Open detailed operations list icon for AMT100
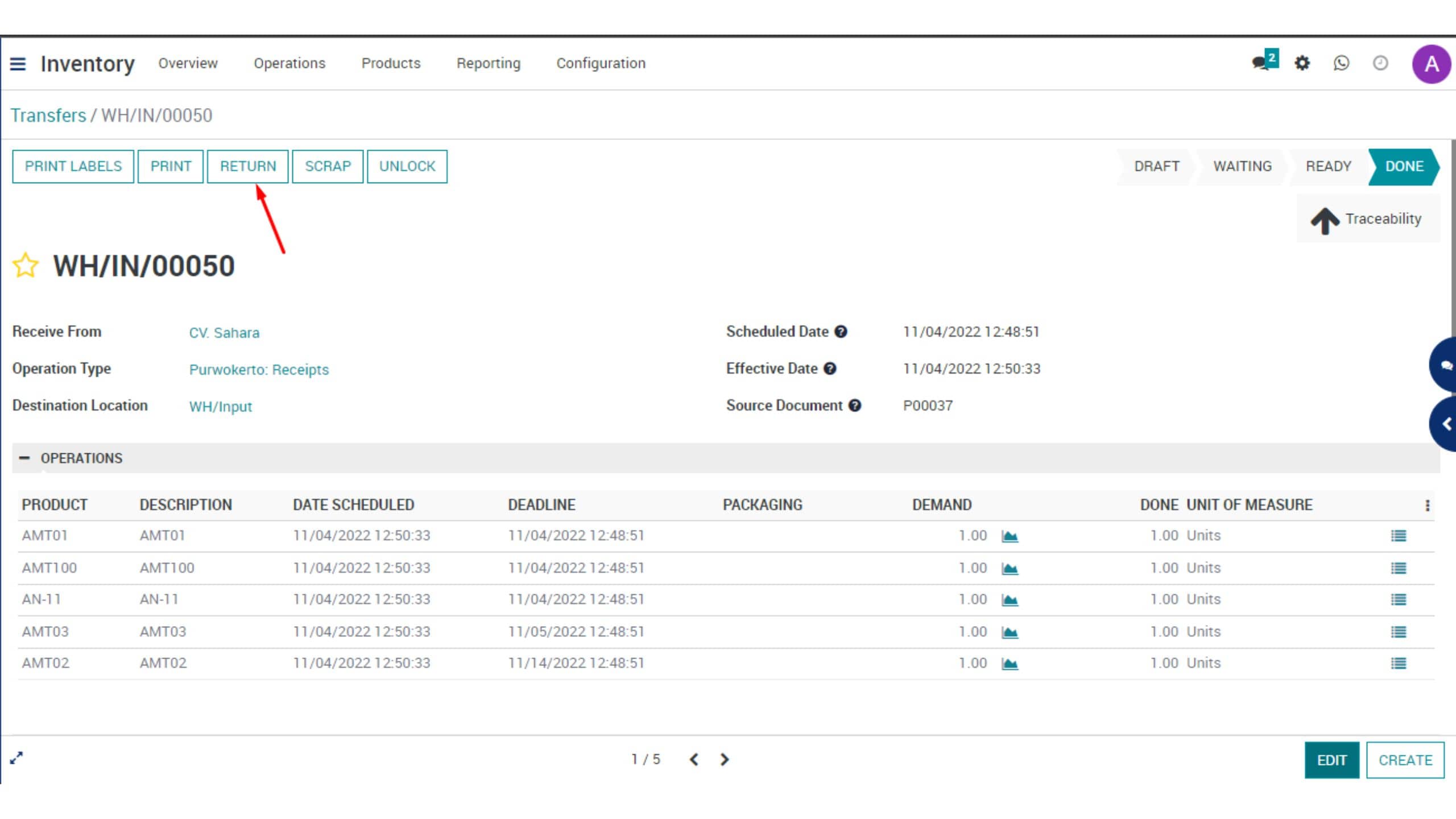Screen dimensions: 1456x819 coord(1399,568)
